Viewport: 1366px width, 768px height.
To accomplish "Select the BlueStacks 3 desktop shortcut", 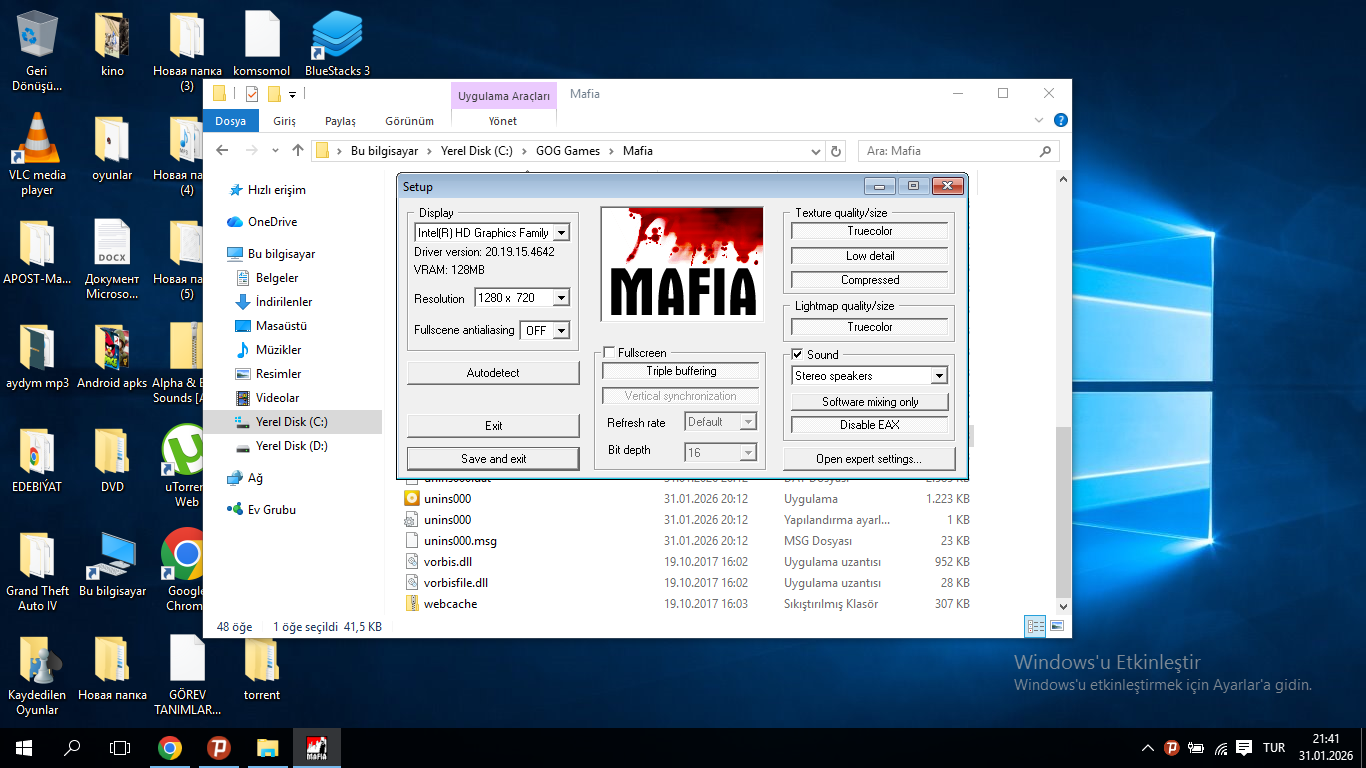I will click(337, 44).
